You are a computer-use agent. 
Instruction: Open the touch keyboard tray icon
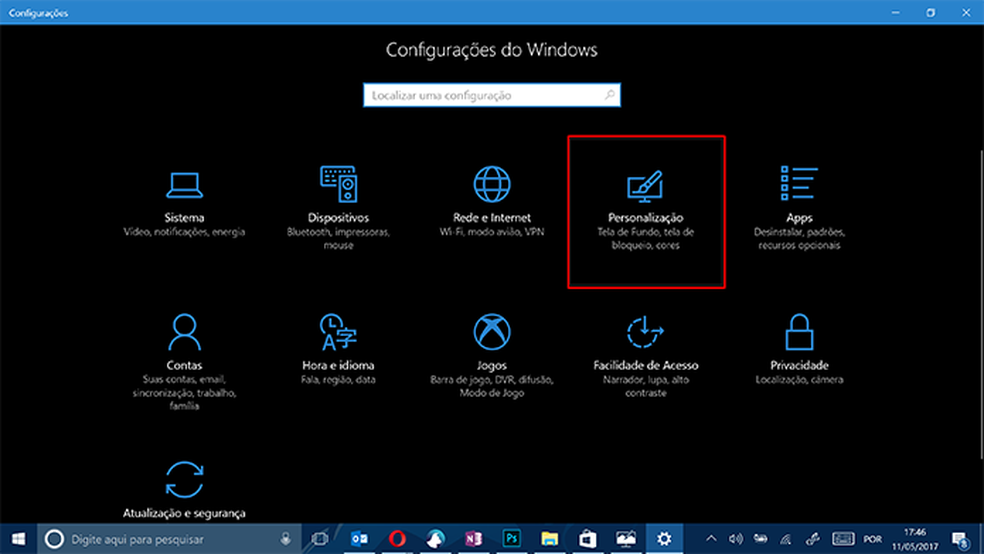843,539
